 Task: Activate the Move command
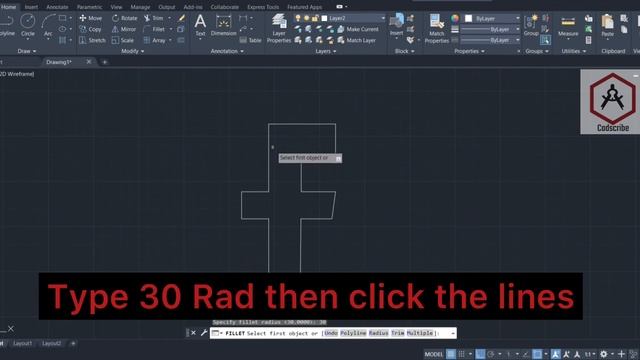point(91,18)
